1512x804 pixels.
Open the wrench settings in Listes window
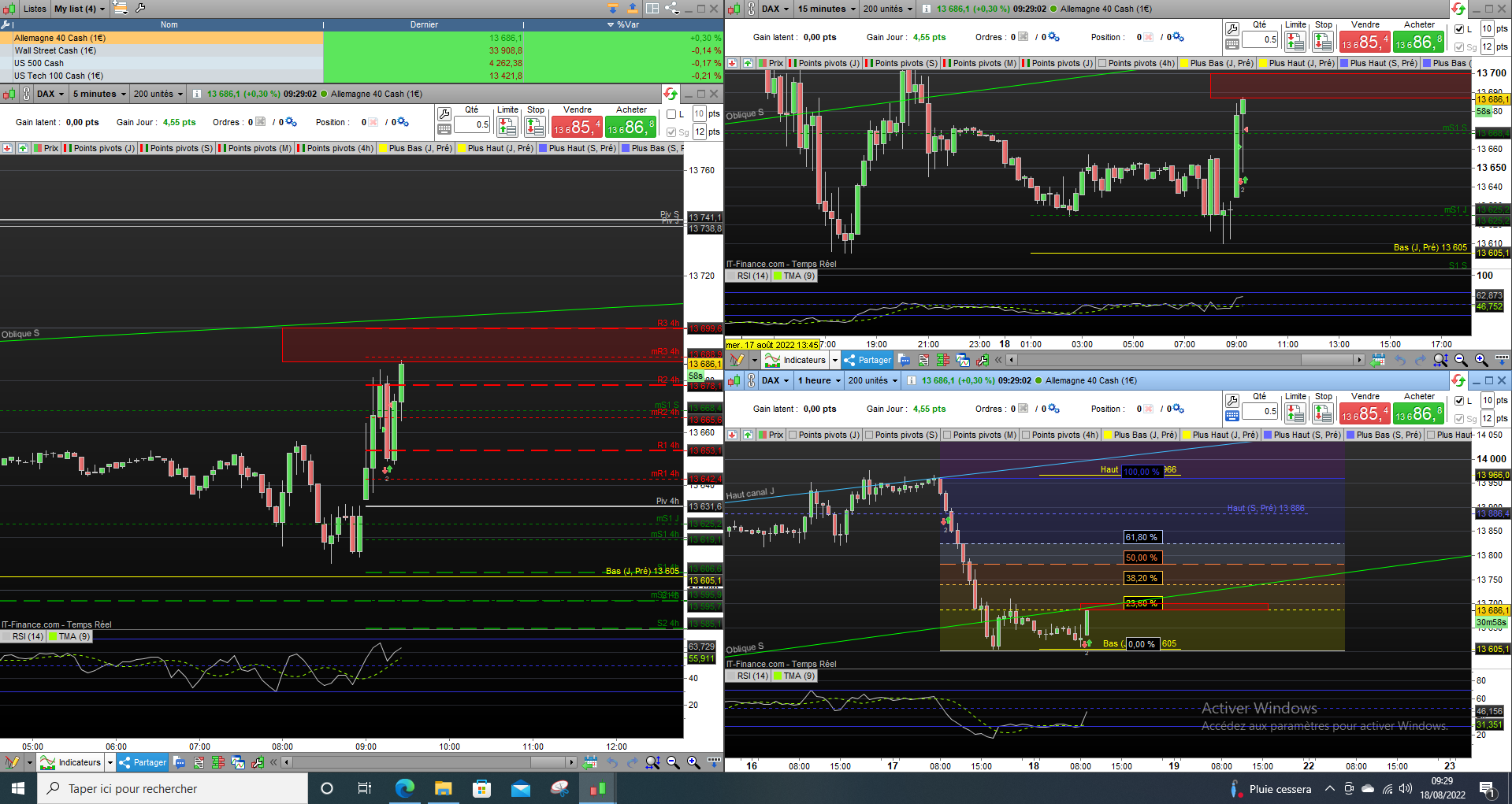[140, 8]
